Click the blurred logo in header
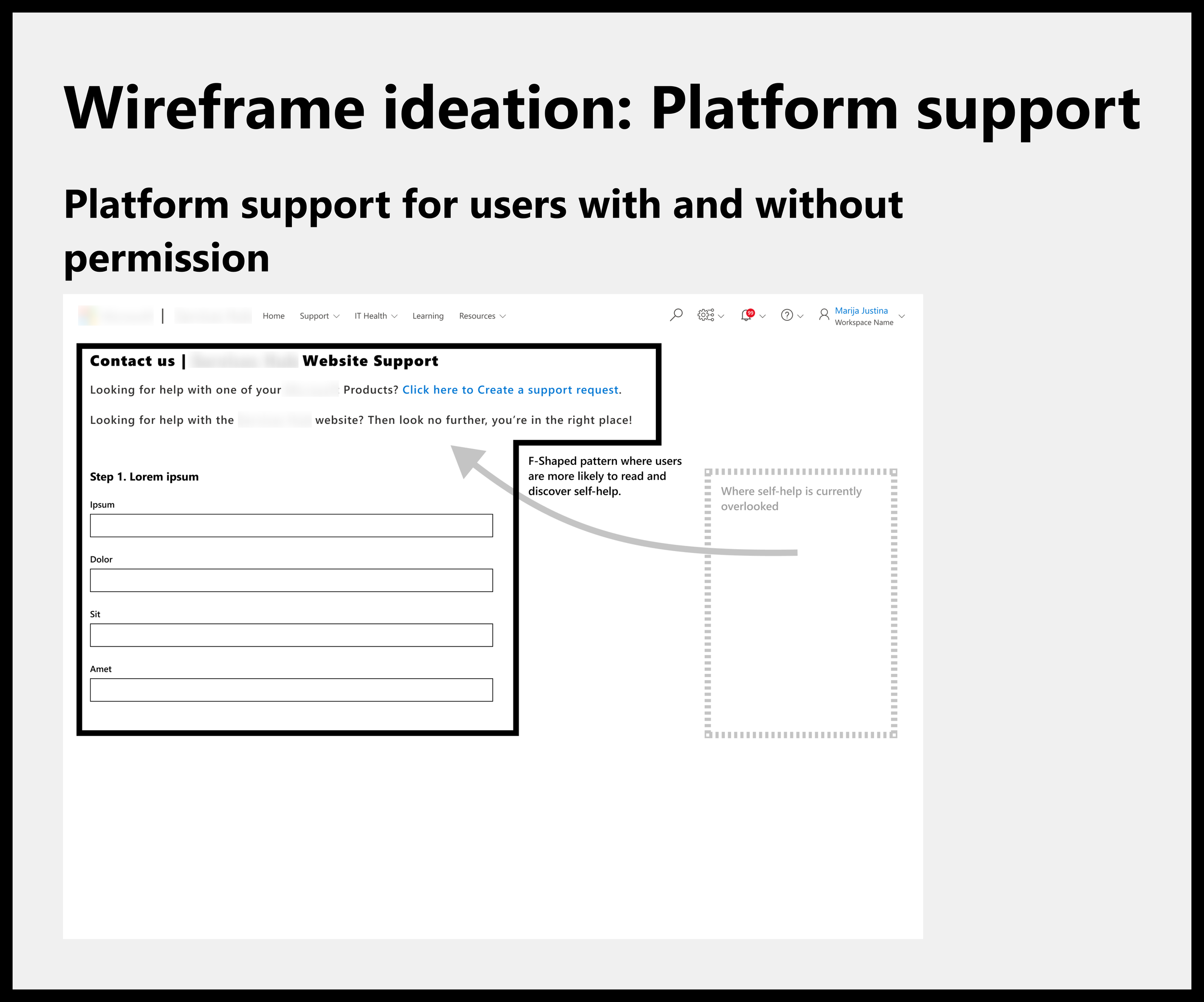This screenshot has width=1204, height=1002. (116, 316)
